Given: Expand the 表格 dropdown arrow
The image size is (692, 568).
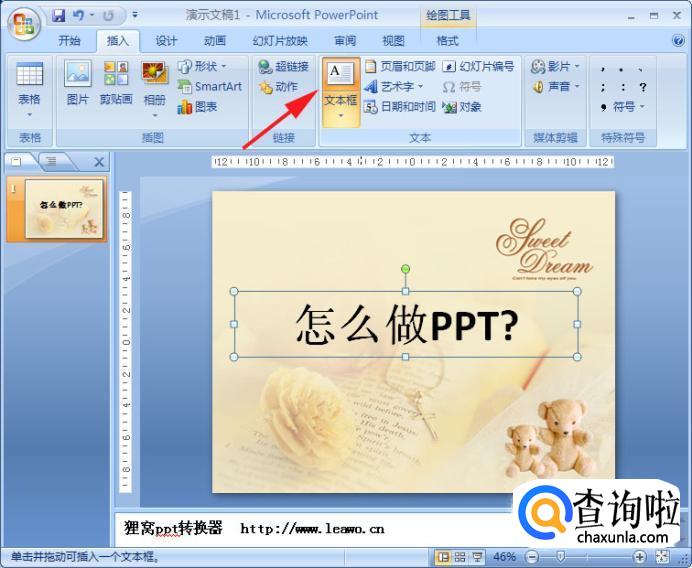Looking at the screenshot, I should (30, 115).
